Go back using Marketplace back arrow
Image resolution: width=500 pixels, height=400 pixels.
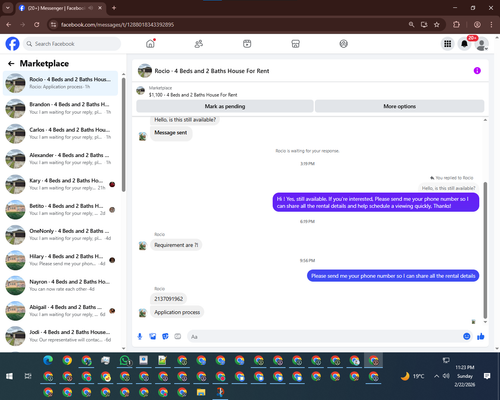click(x=11, y=63)
